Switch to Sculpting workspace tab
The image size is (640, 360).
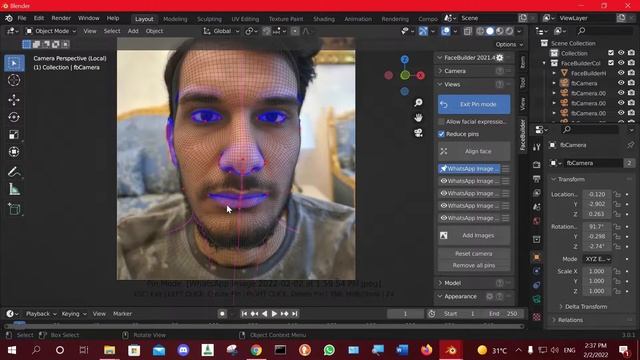point(209,19)
